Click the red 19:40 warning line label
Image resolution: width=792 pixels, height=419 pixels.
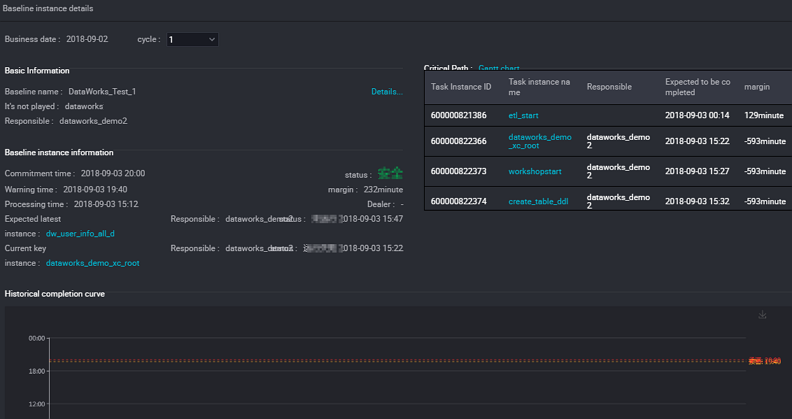tap(765, 361)
